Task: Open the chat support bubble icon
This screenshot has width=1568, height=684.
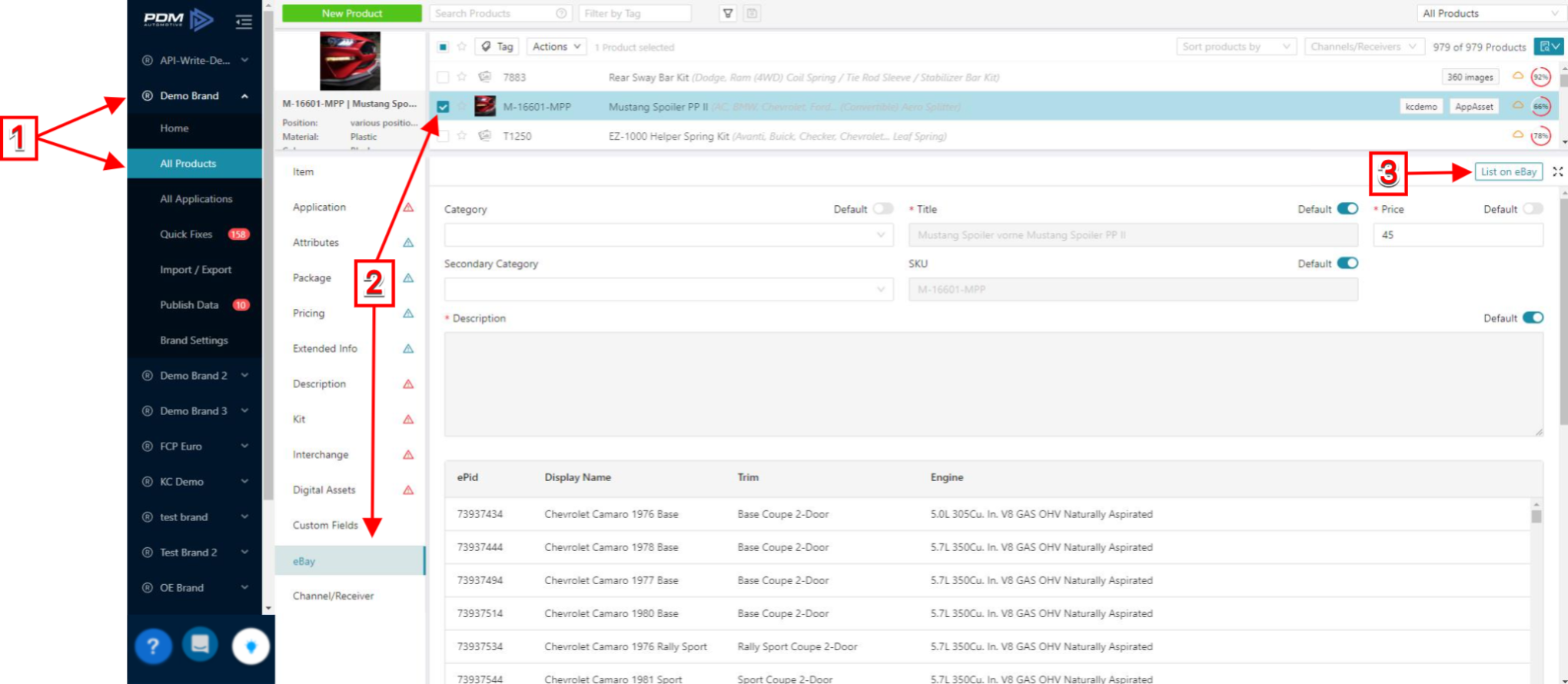Action: click(x=200, y=644)
